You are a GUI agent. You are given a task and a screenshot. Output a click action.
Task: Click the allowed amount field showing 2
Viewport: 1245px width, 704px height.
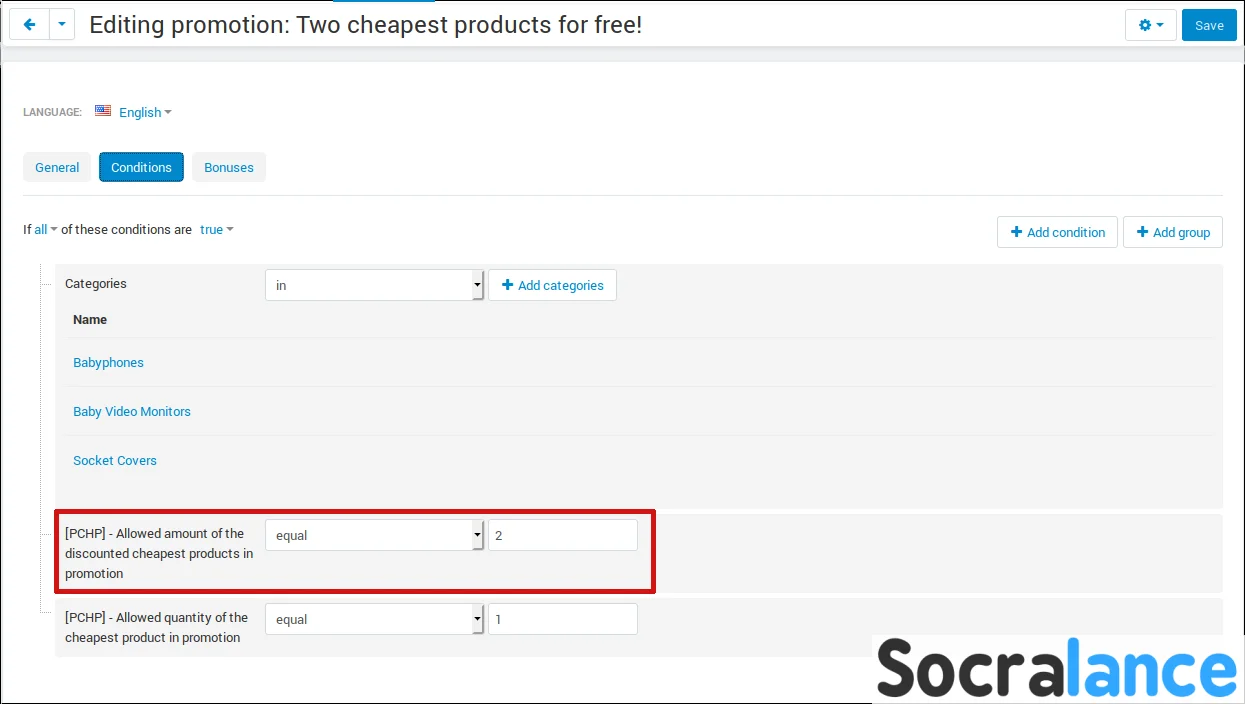562,535
